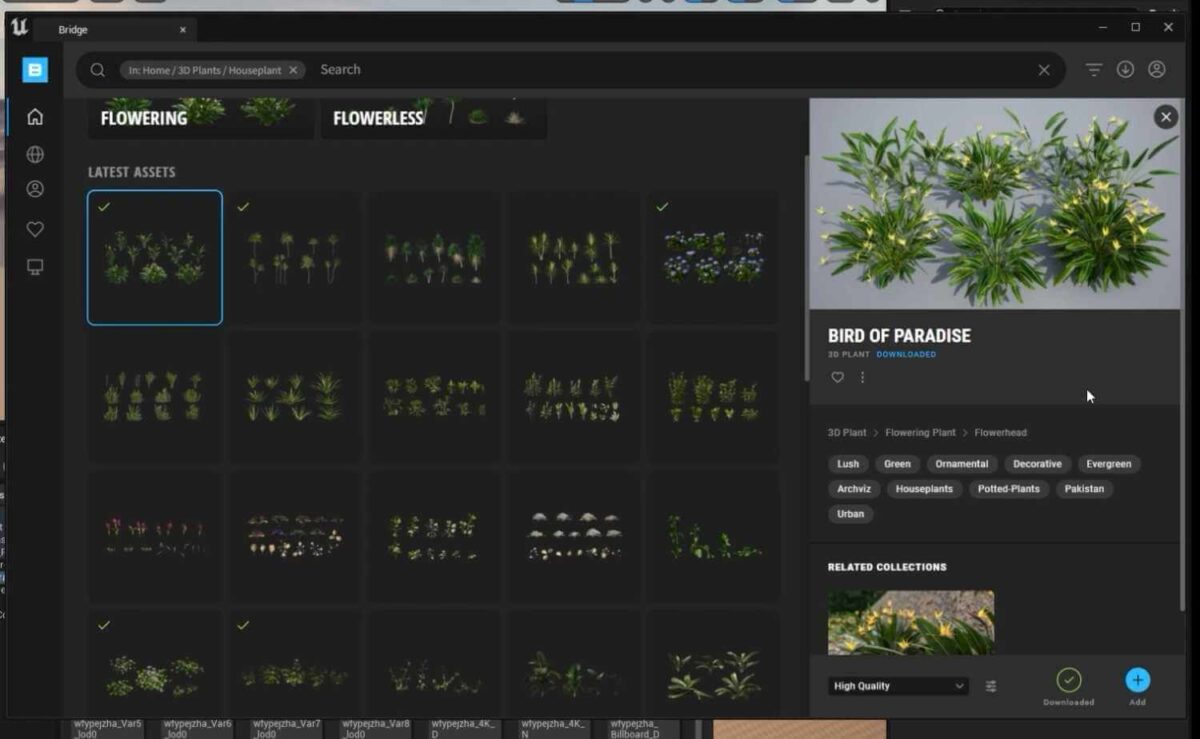Viewport: 1200px width, 739px height.
Task: Open the three-dot menu under Bird of Paradise
Action: click(x=864, y=377)
